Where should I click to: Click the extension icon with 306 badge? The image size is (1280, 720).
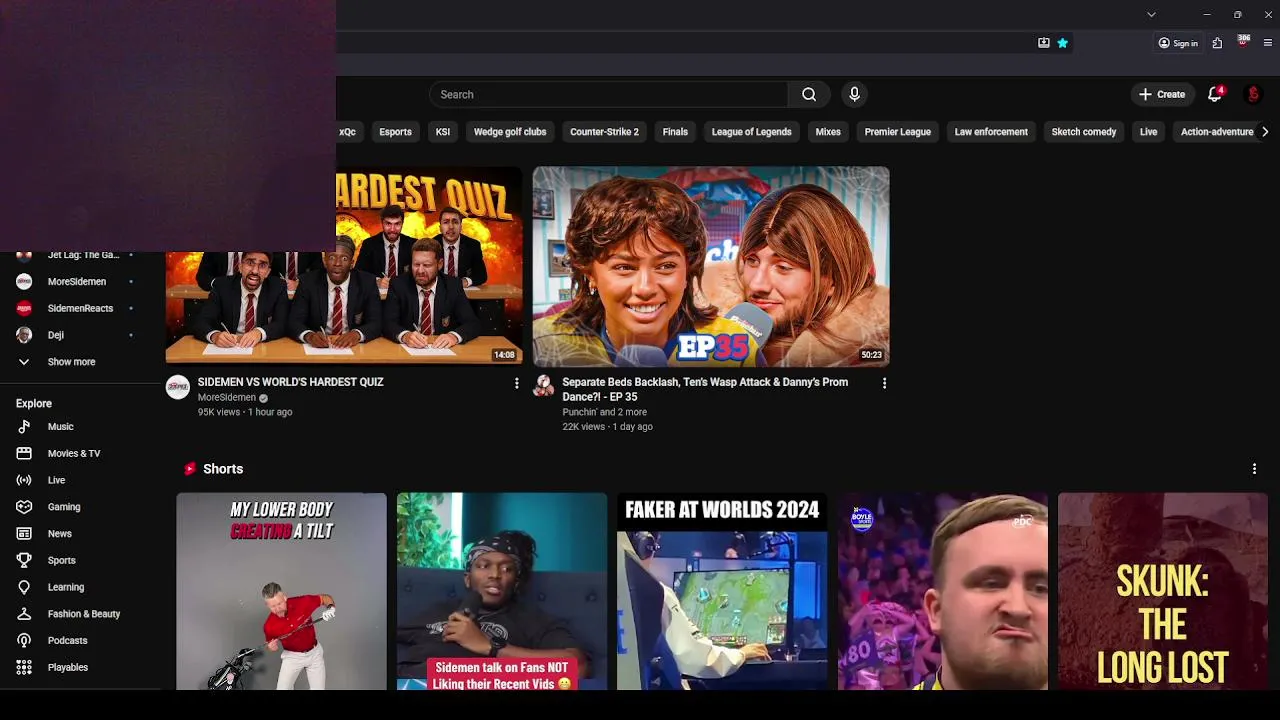[x=1243, y=42]
